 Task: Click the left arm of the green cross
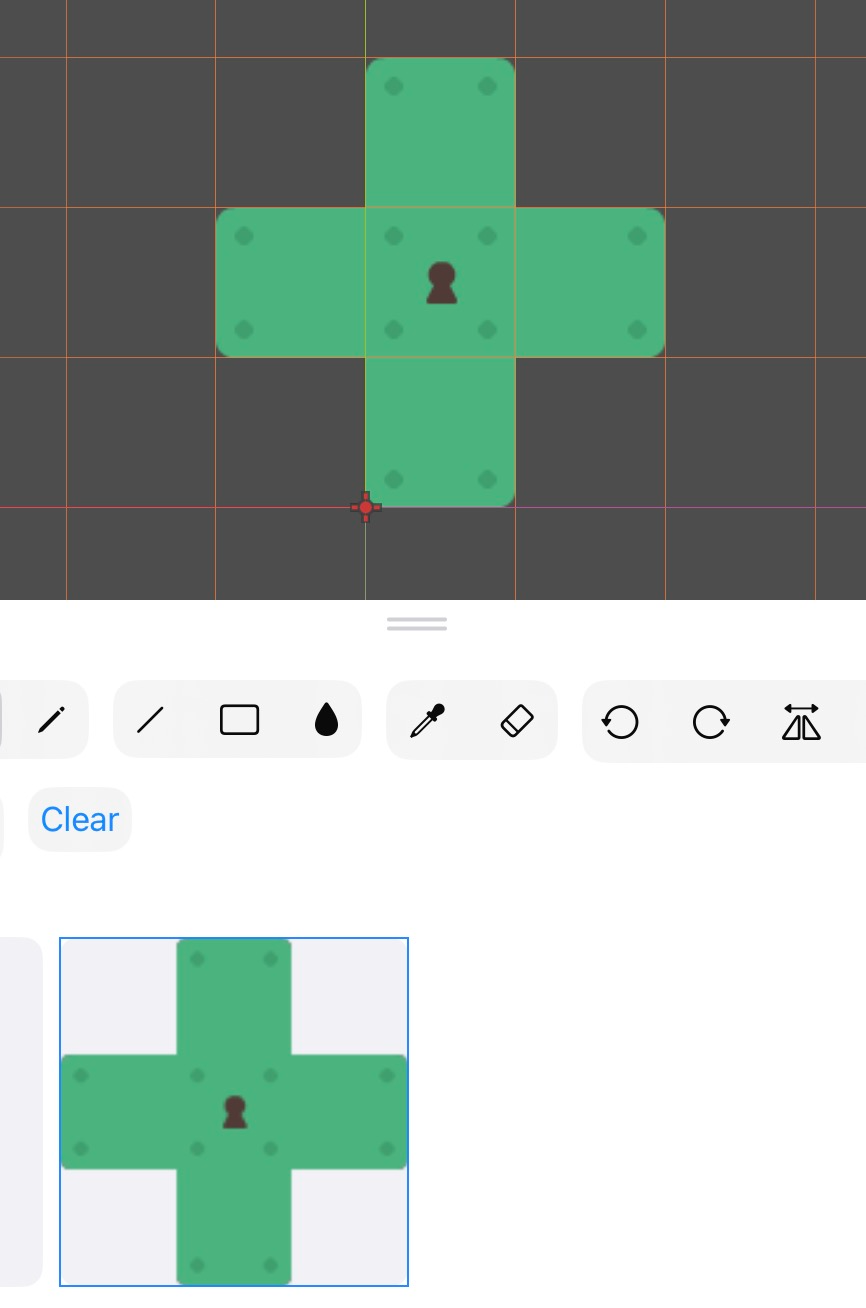291,283
